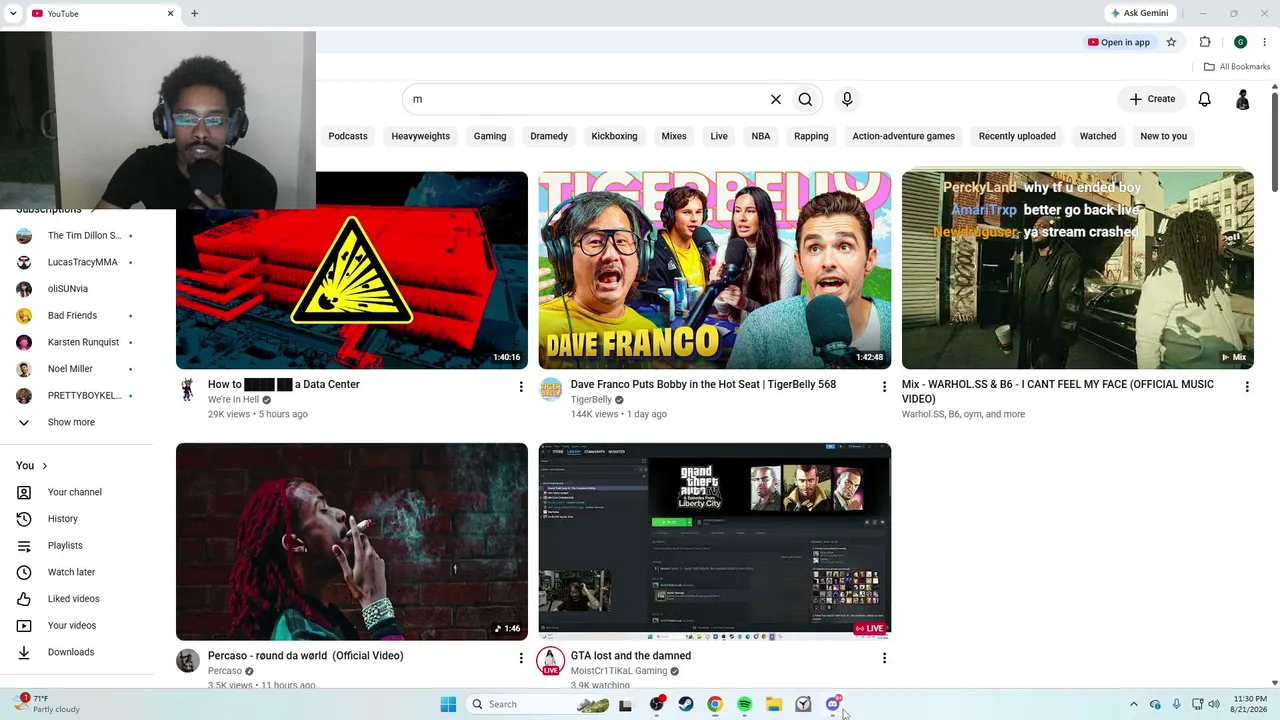
Task: Open Steam from the taskbar
Action: (686, 704)
